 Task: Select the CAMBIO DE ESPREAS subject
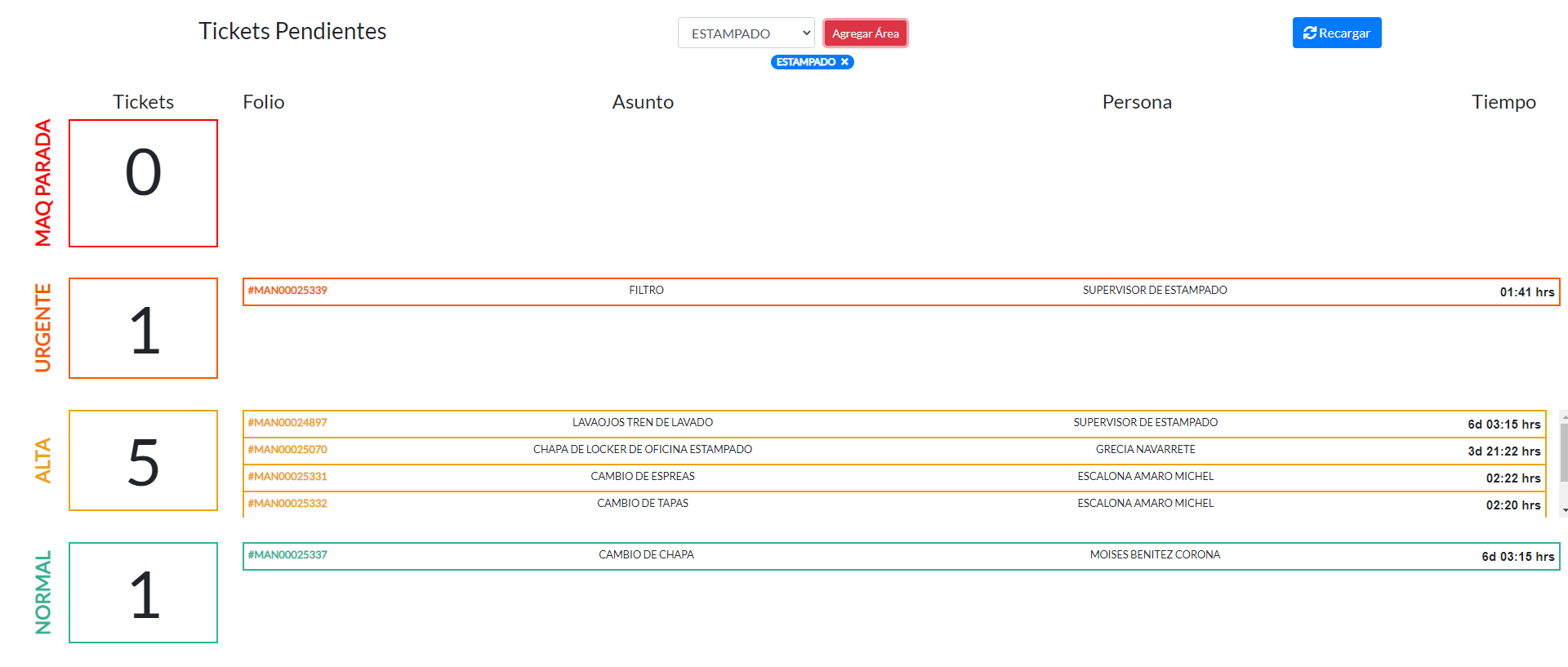(x=643, y=477)
